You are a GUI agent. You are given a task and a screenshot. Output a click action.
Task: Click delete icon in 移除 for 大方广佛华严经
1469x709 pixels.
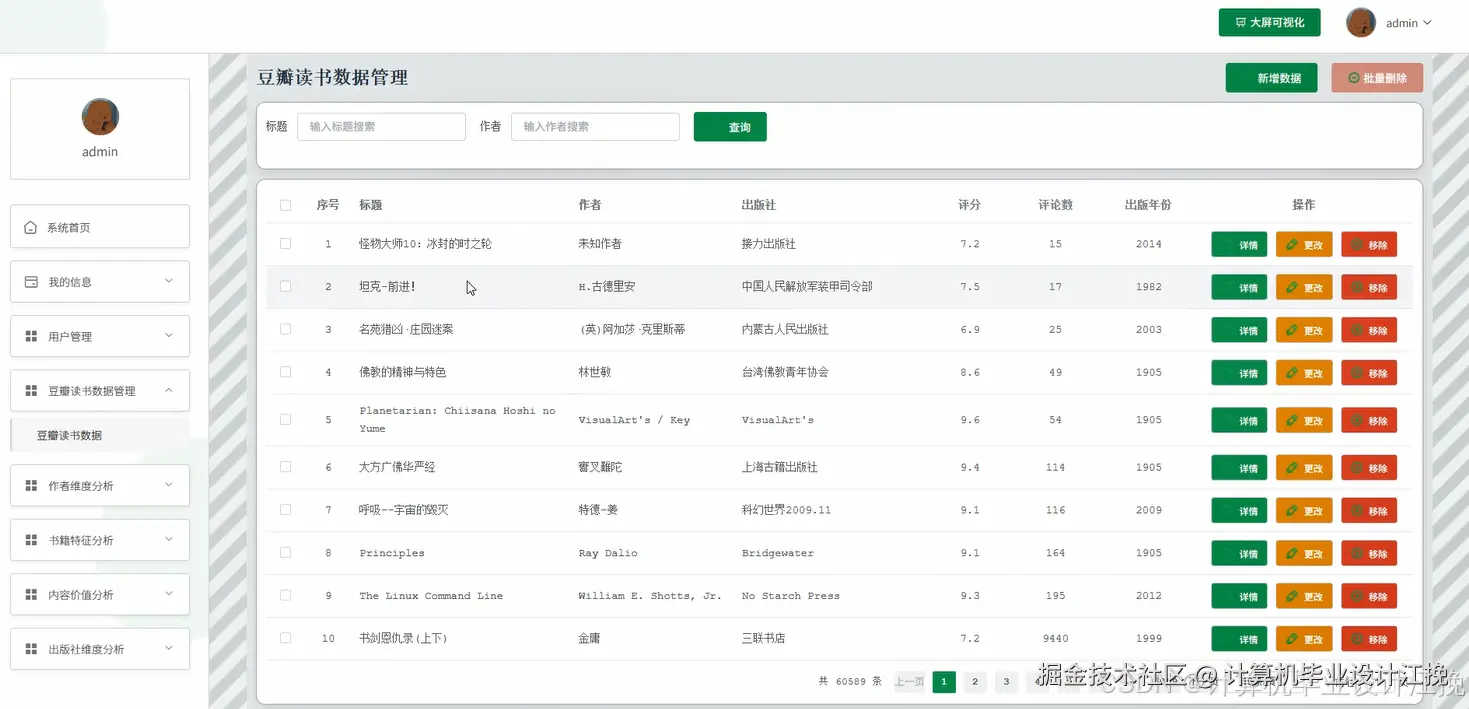(x=1357, y=467)
